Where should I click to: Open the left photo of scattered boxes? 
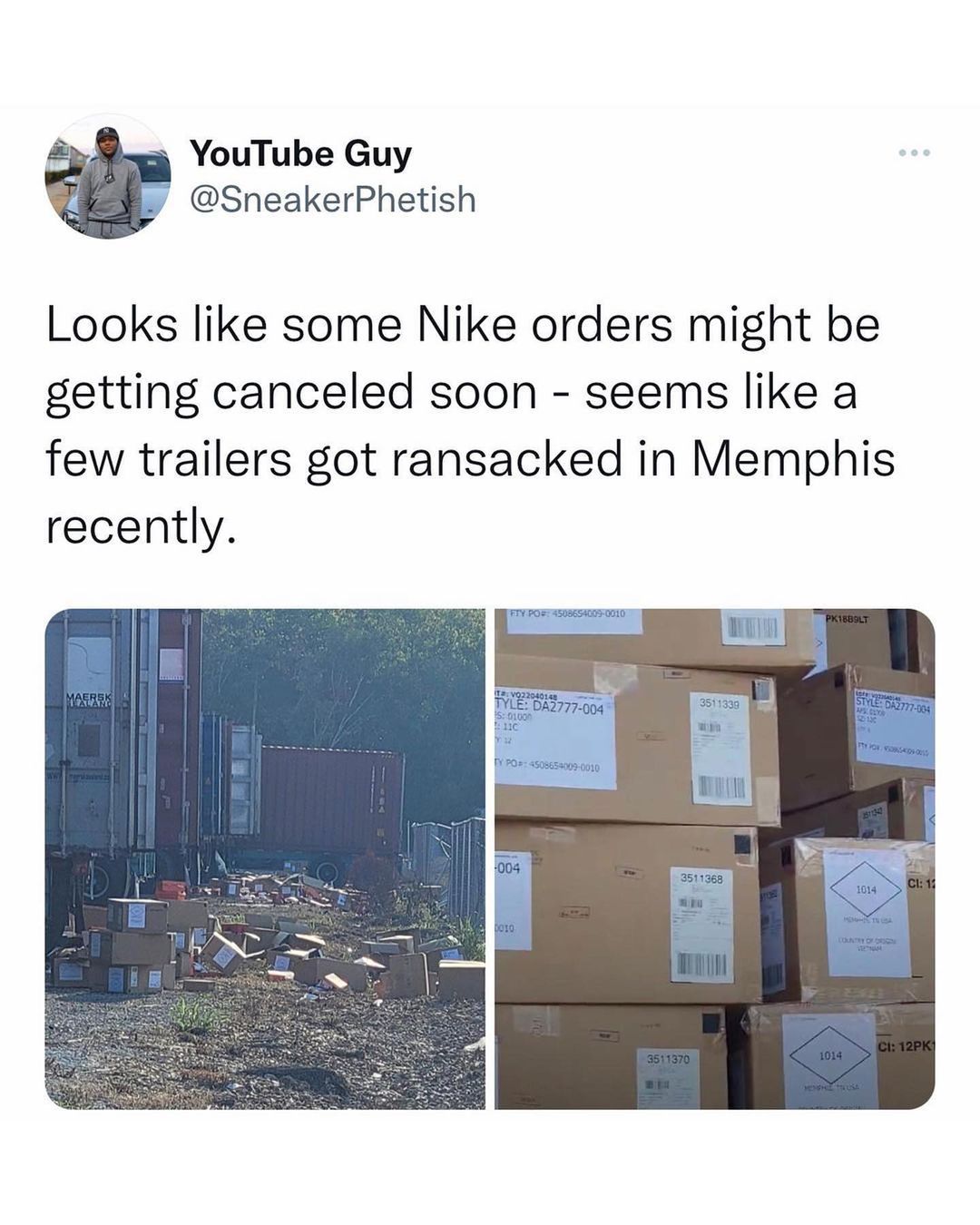(265, 858)
